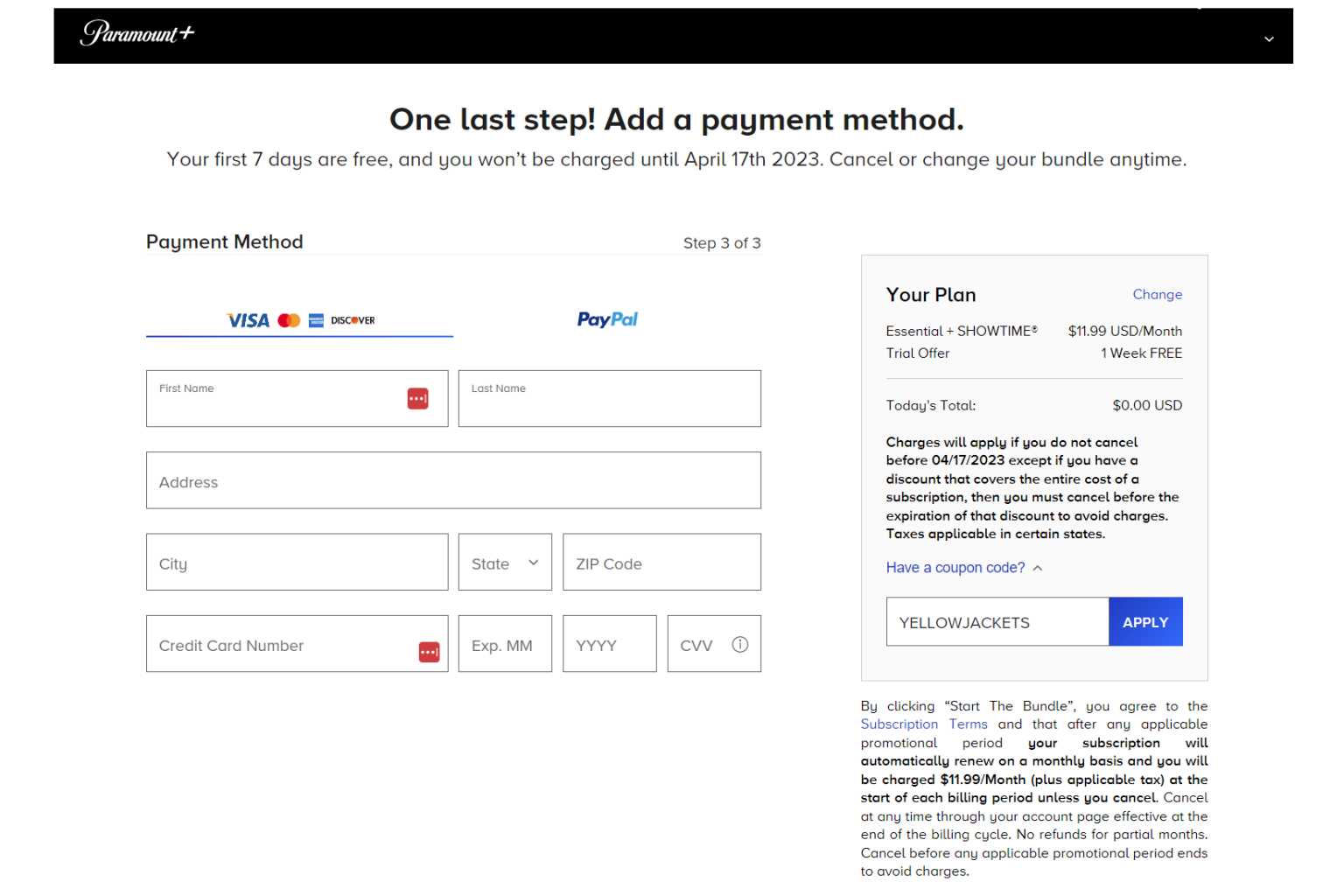Click the ZIP Code field
This screenshot has width=1344, height=896.
[661, 563]
